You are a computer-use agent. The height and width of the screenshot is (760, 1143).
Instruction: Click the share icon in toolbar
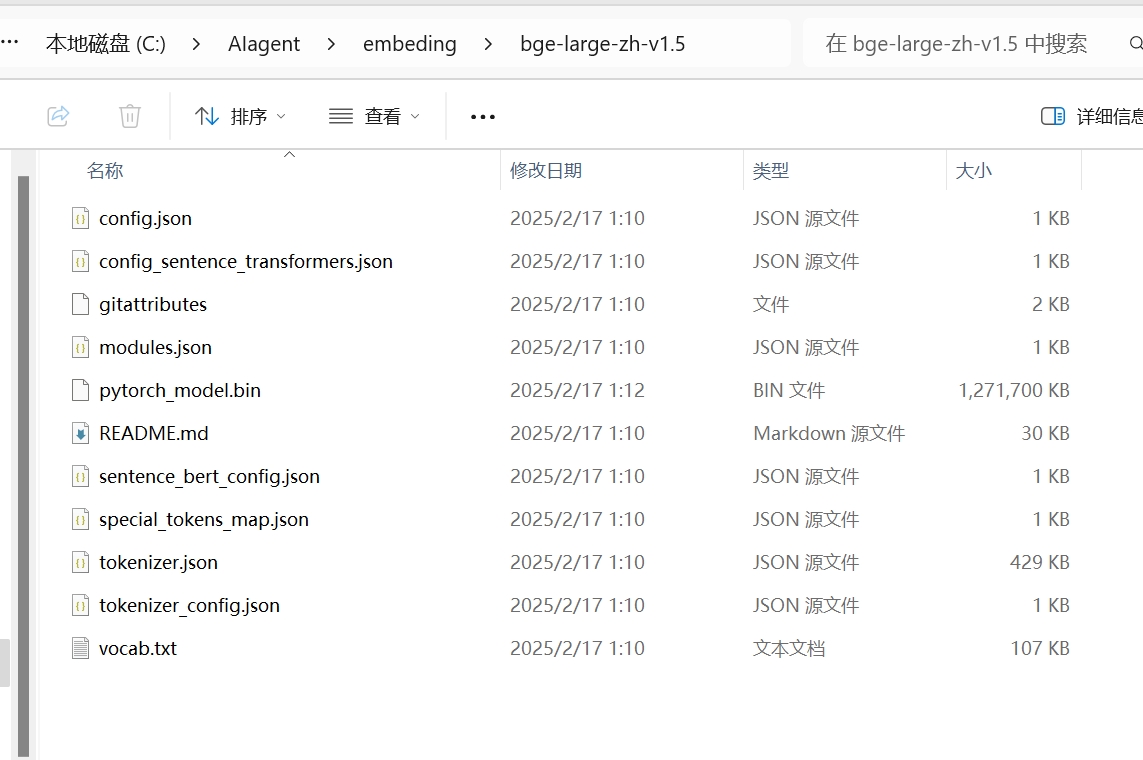(x=58, y=116)
